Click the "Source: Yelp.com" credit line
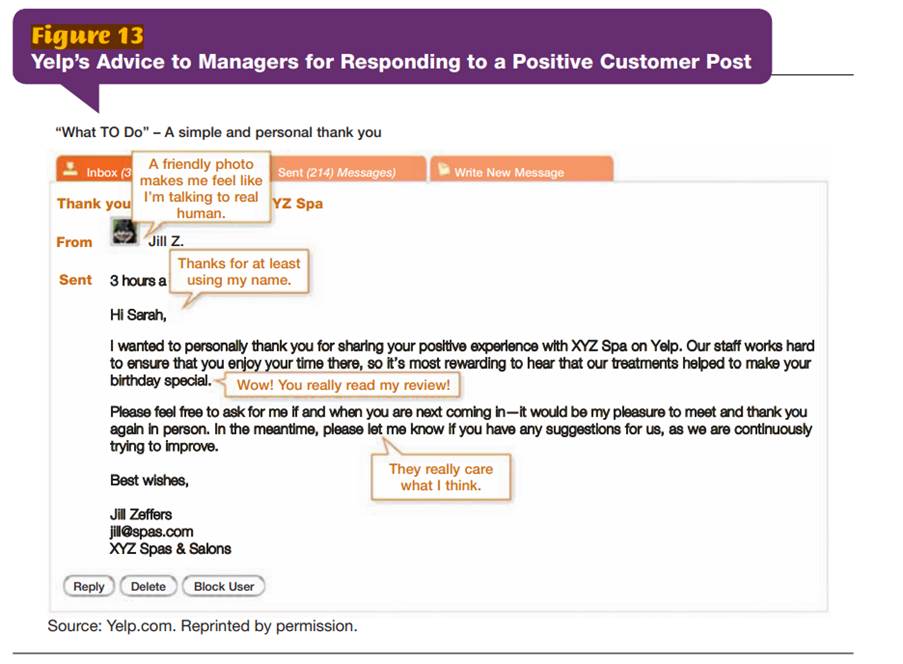 coord(202,627)
